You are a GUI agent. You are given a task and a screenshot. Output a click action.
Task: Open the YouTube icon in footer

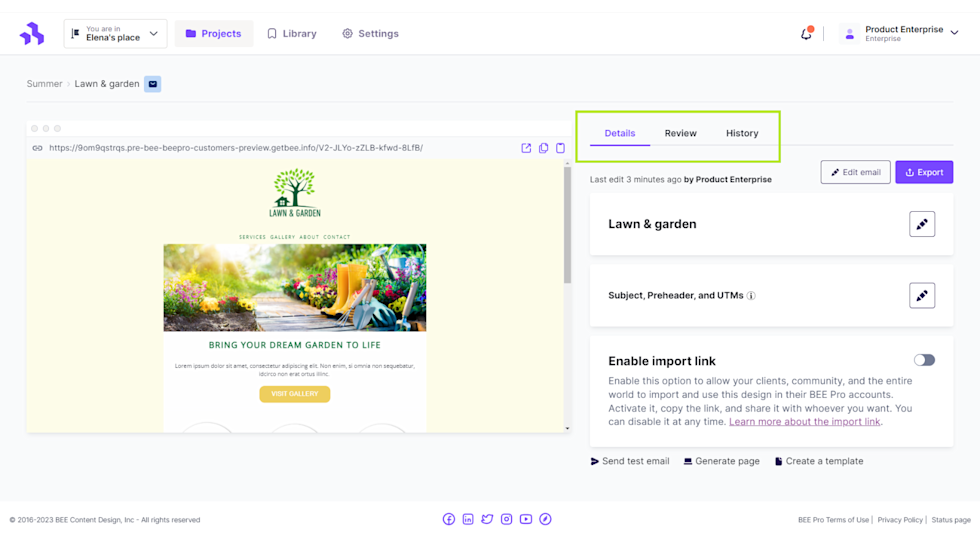coord(526,519)
